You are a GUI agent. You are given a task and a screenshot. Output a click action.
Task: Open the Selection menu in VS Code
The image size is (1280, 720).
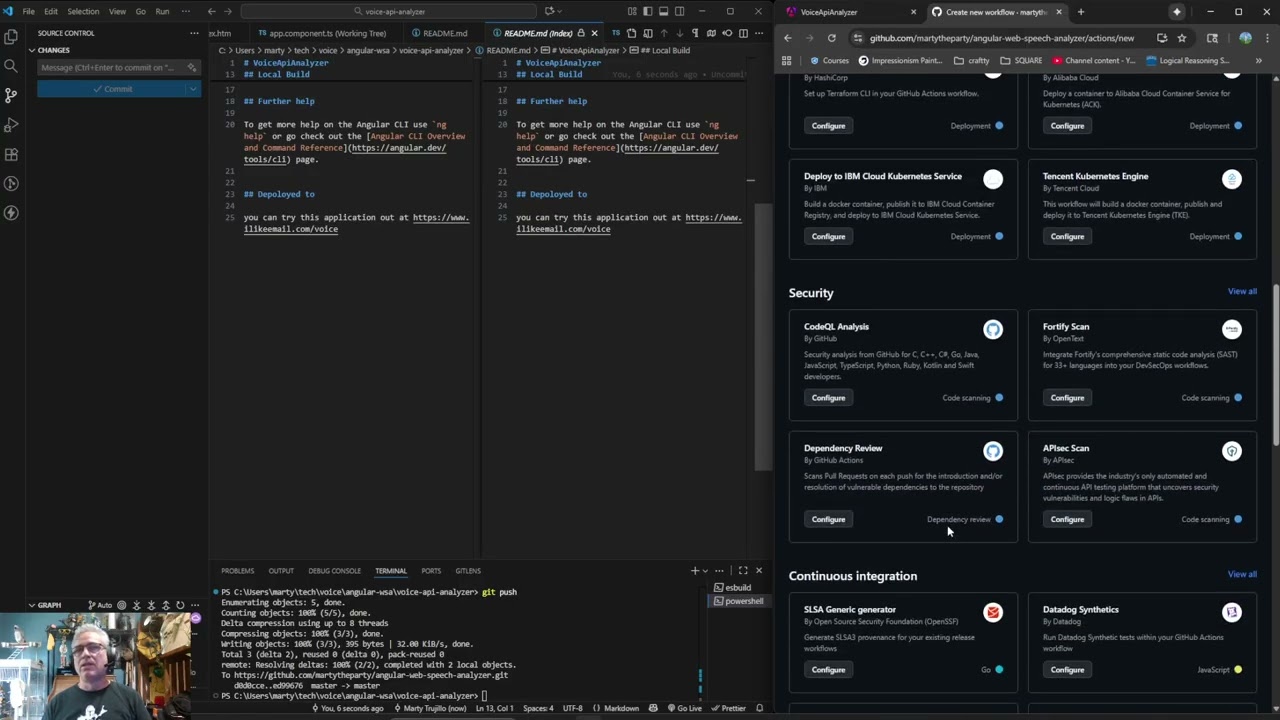(83, 11)
